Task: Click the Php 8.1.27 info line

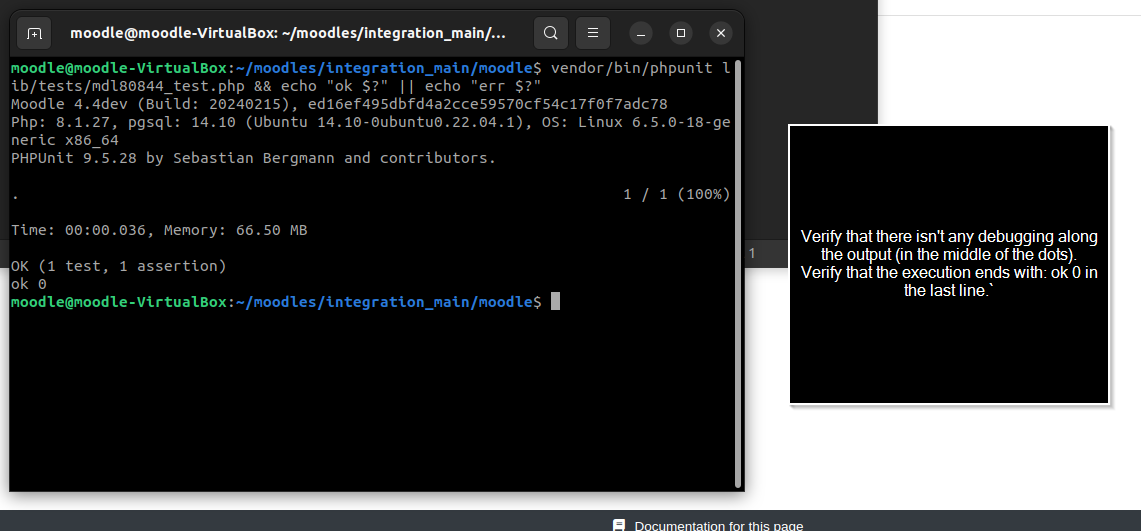Action: [x=370, y=122]
